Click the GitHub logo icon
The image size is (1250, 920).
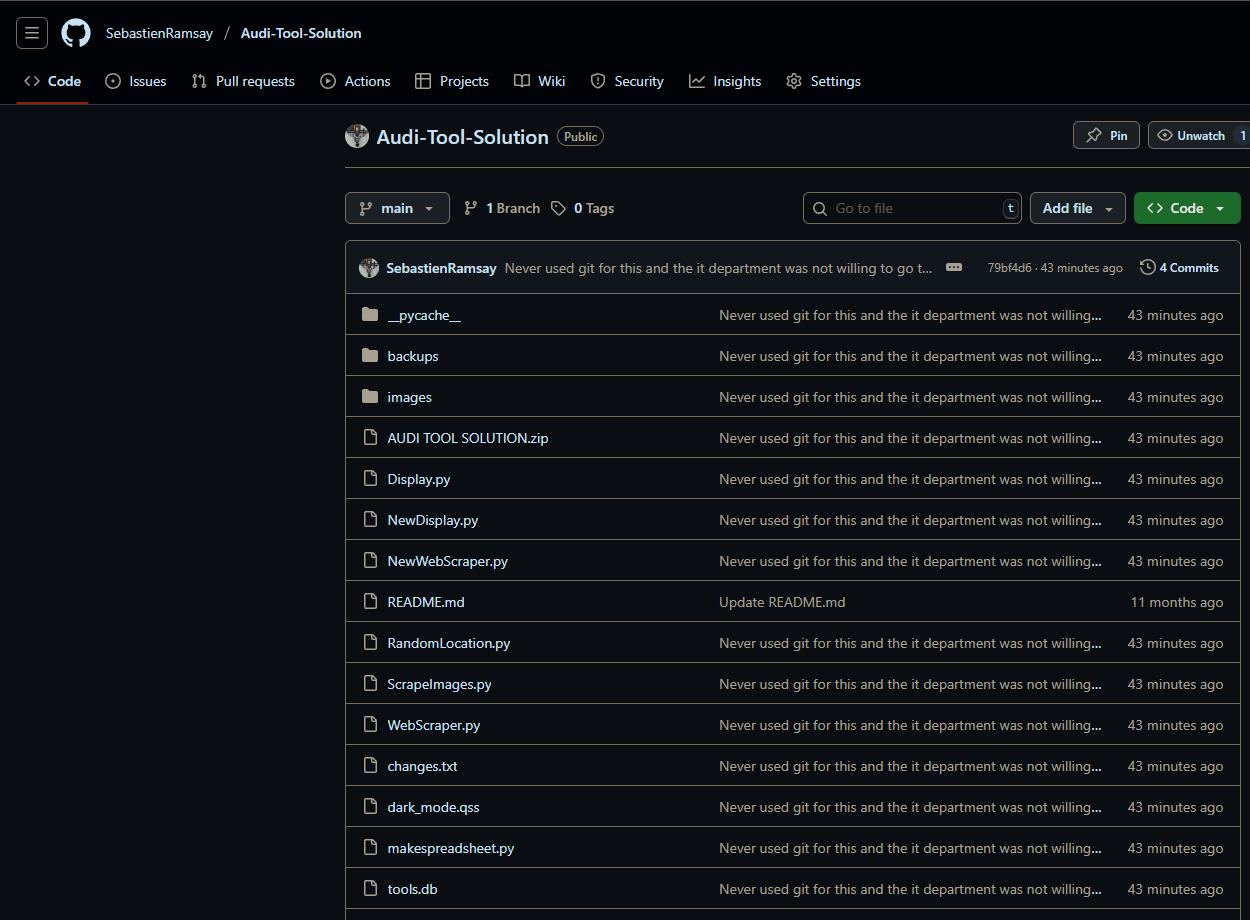pos(76,33)
